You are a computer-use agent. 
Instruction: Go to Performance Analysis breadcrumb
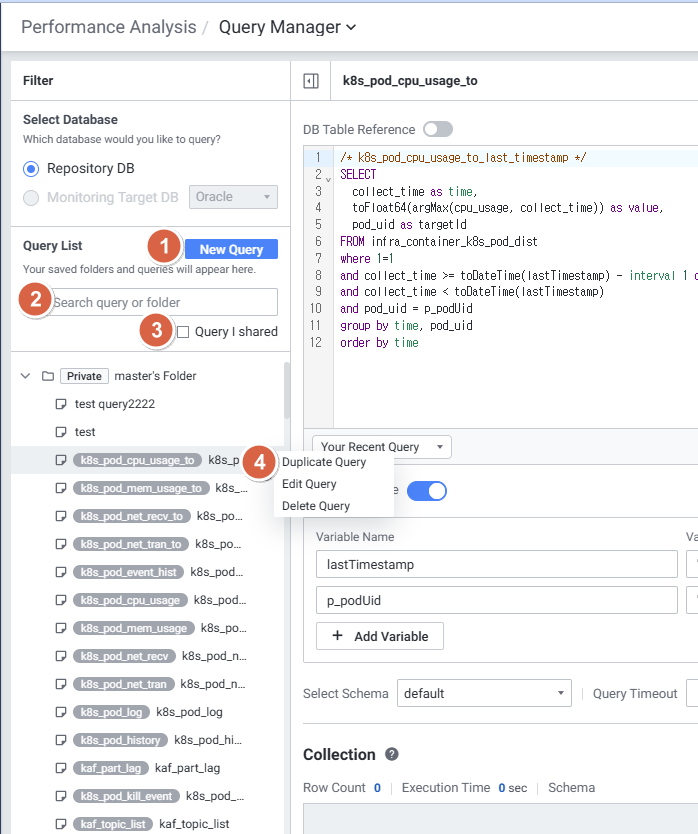tap(108, 27)
